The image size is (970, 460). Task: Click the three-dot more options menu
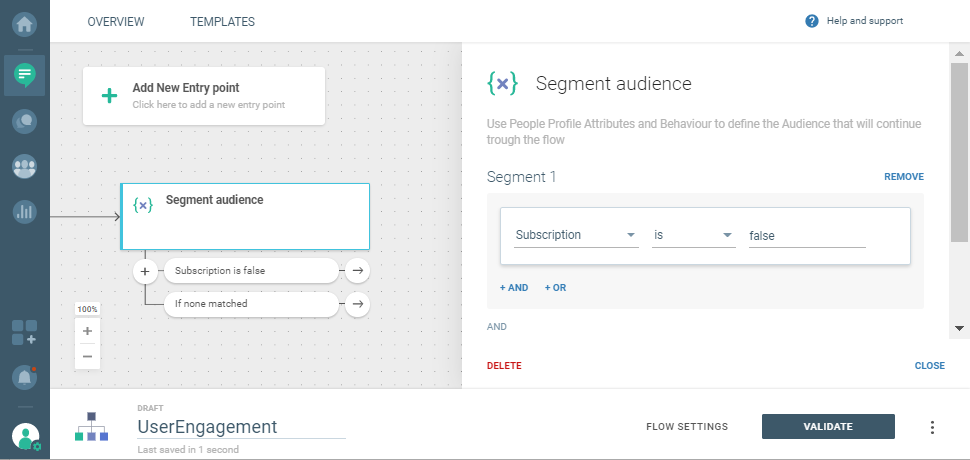click(x=932, y=427)
